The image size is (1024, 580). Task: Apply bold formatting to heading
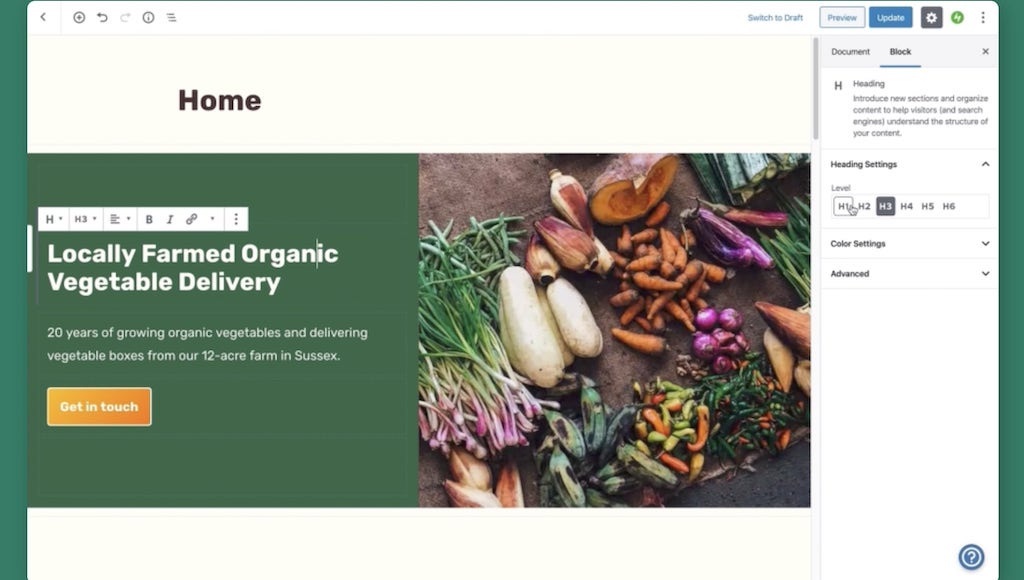[x=149, y=219]
